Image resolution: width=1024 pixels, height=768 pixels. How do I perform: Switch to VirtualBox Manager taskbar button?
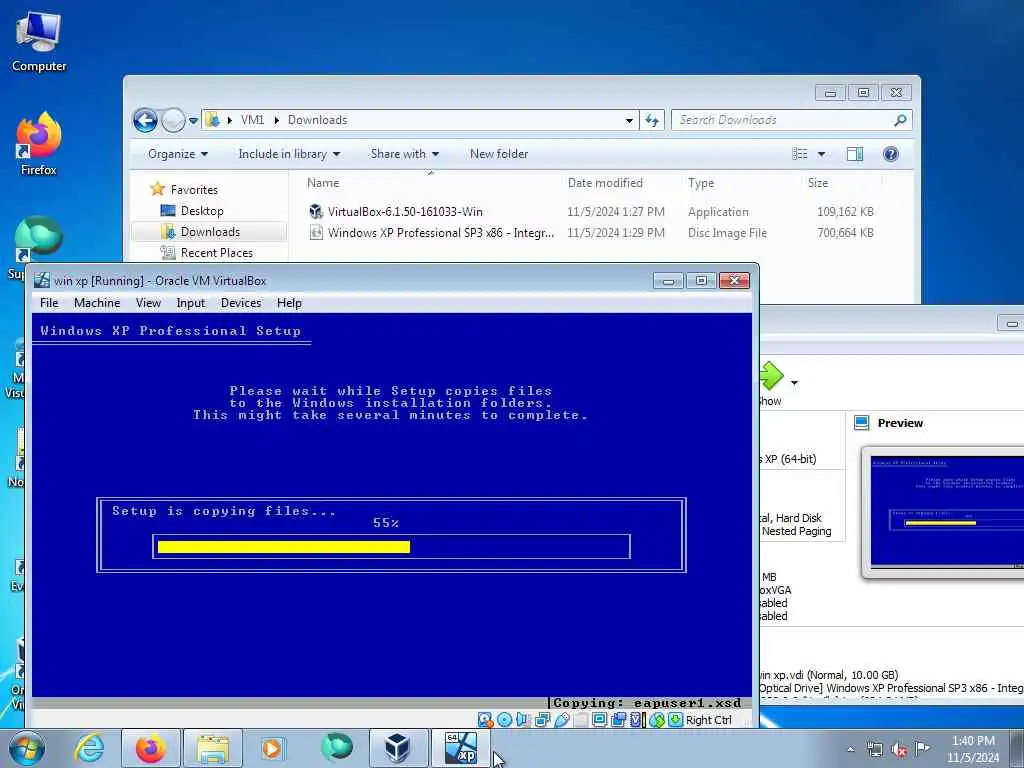(x=398, y=748)
